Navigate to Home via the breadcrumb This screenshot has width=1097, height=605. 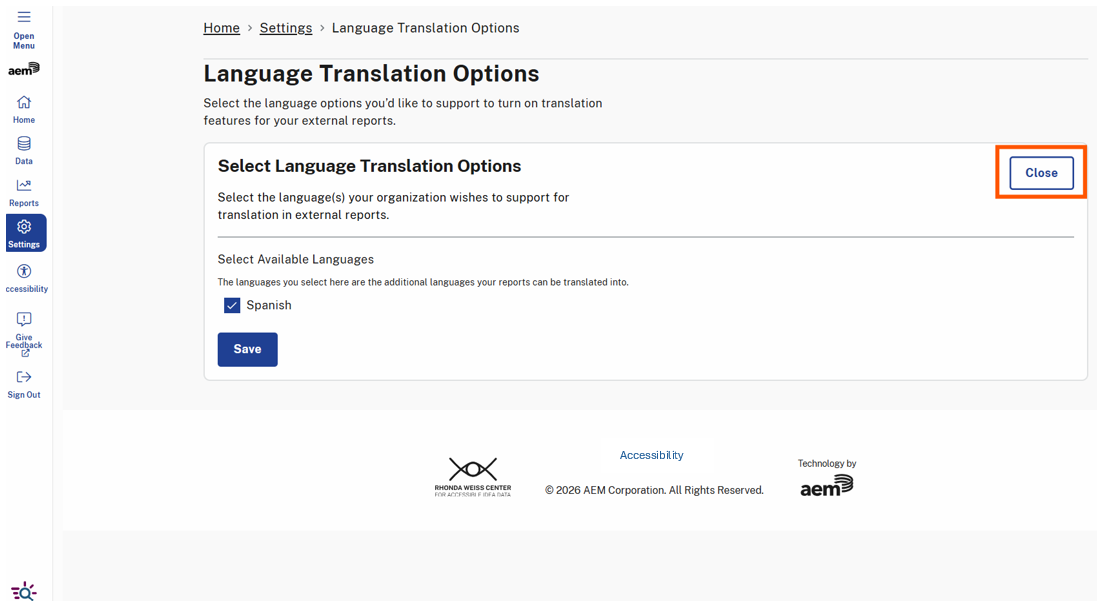(x=221, y=27)
